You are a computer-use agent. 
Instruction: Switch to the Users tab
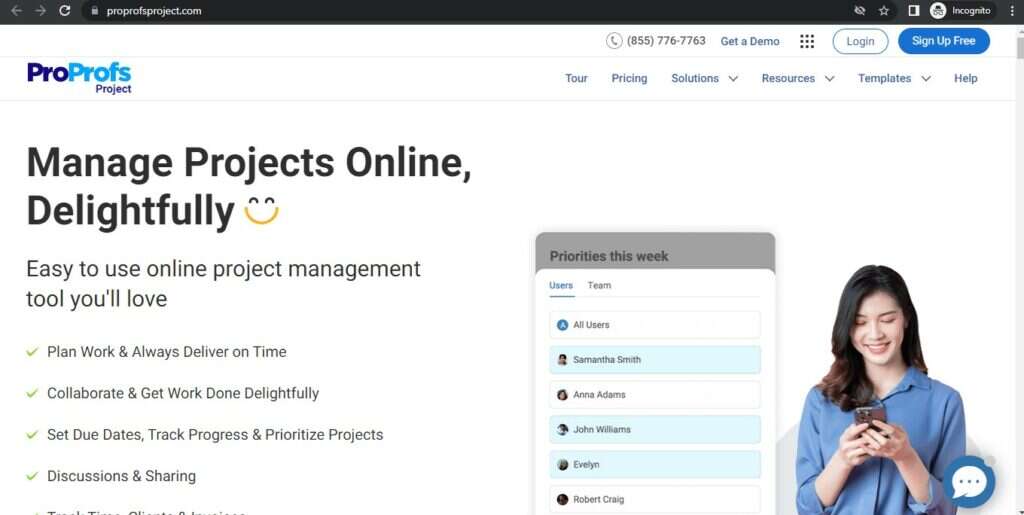tap(561, 285)
